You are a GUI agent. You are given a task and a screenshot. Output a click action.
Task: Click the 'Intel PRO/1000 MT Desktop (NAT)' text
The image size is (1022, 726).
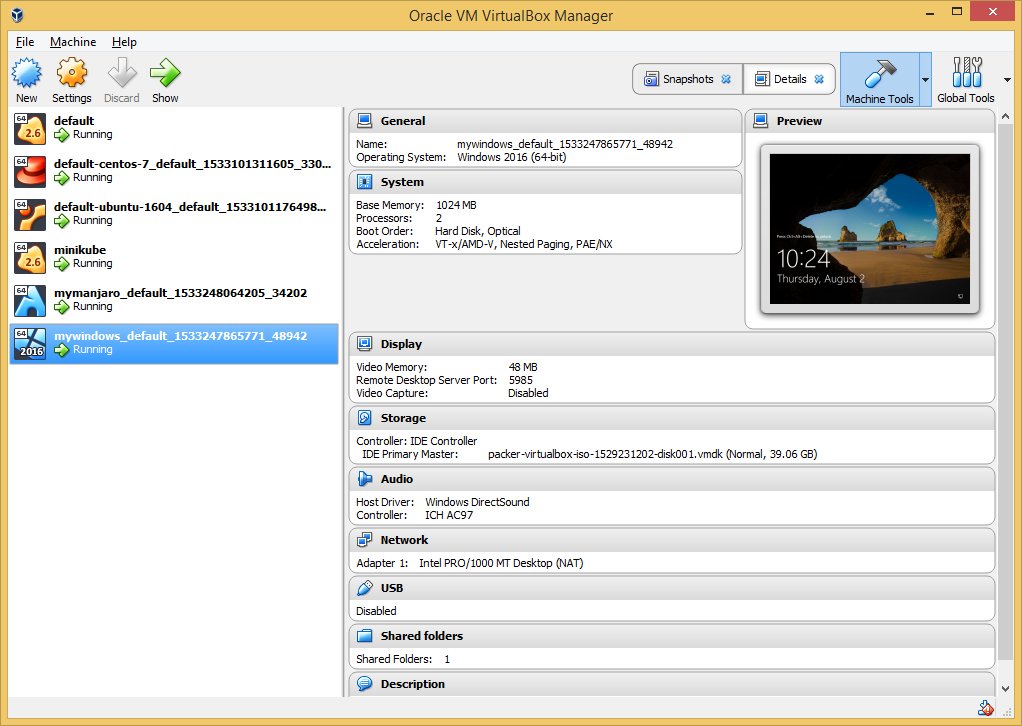point(501,563)
